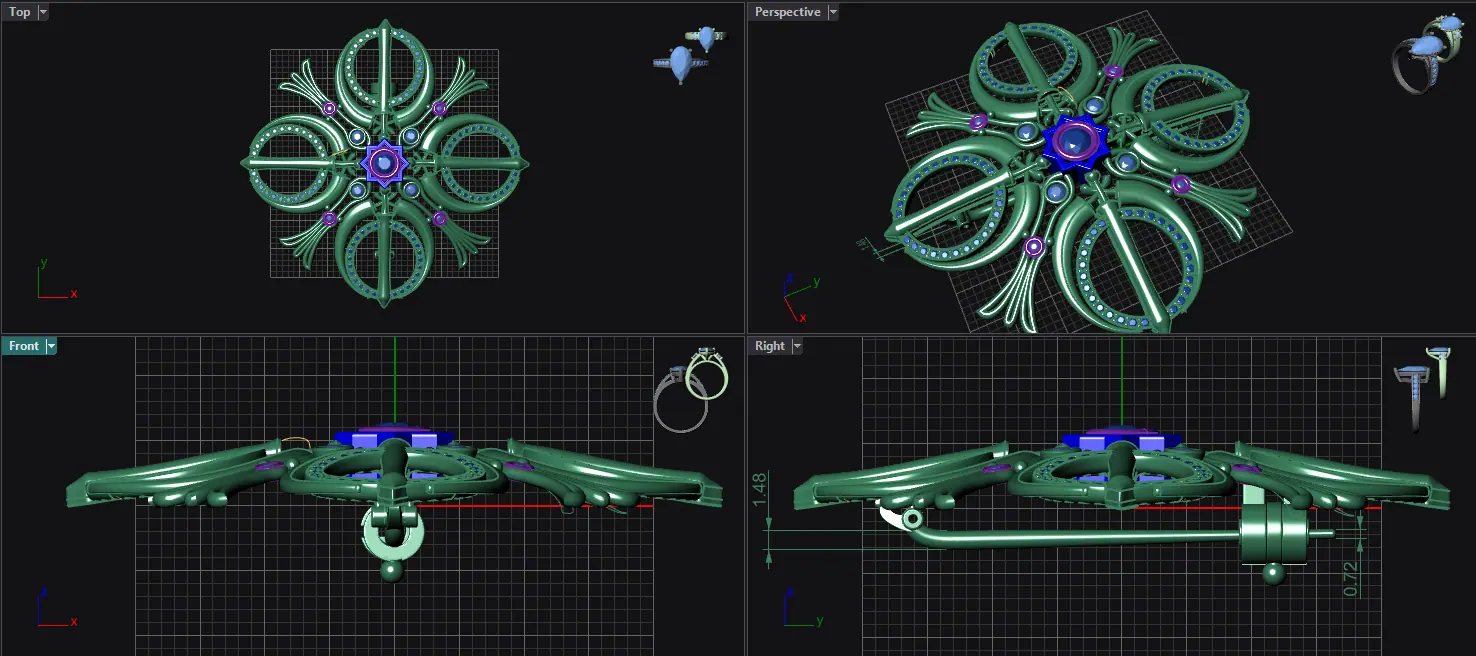Click the Top viewport title label
The image size is (1476, 656).
(x=20, y=12)
